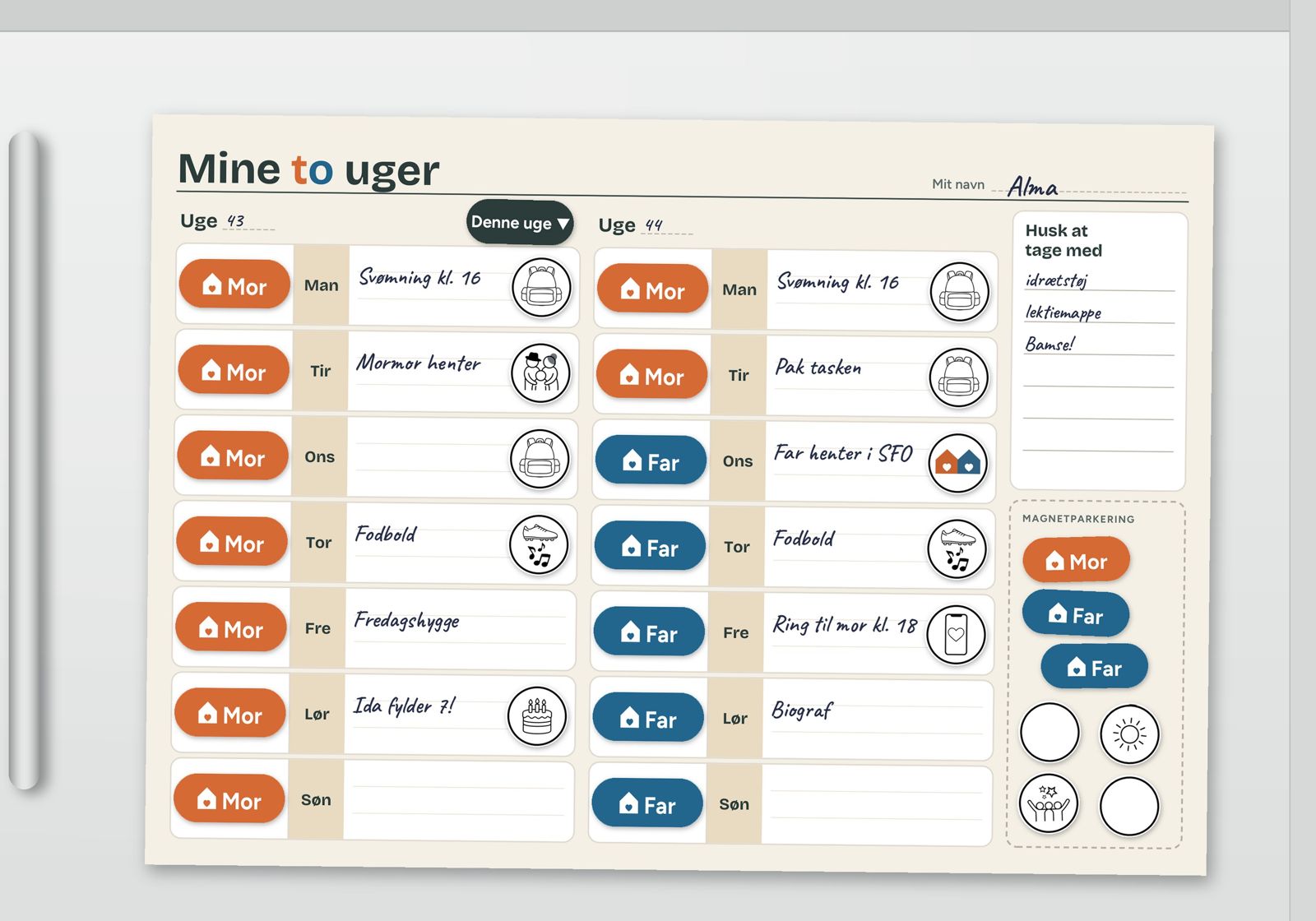Image resolution: width=1316 pixels, height=921 pixels.
Task: Select the Far henter i SFO note
Action: (843, 453)
